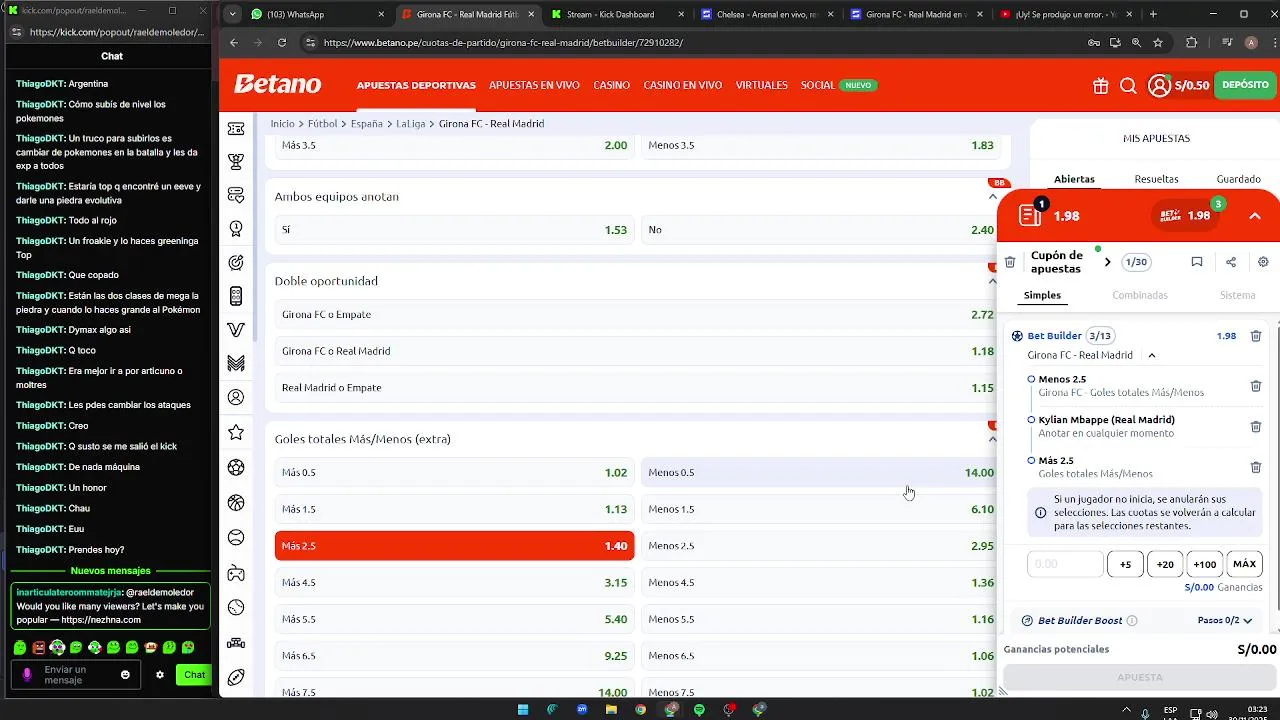Open Kick chat settings gear
Image resolution: width=1280 pixels, height=720 pixels.
[x=159, y=675]
